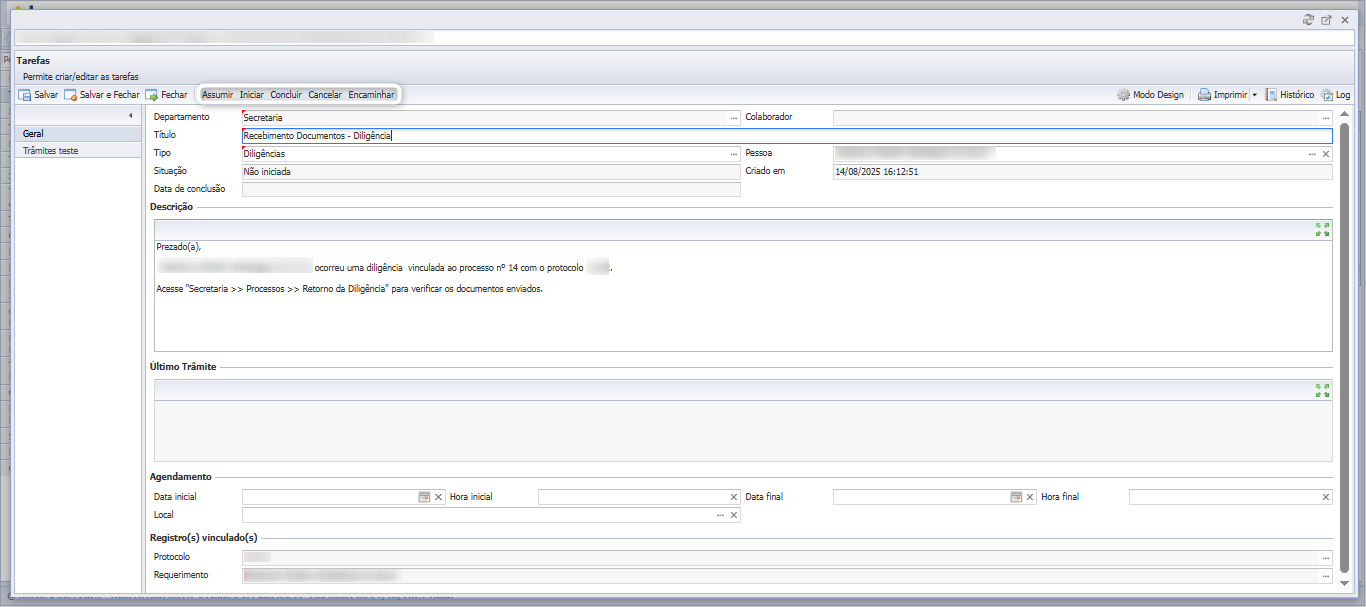Image resolution: width=1366 pixels, height=607 pixels.
Task: Open the Data inicial calendar picker
Action: [x=424, y=497]
